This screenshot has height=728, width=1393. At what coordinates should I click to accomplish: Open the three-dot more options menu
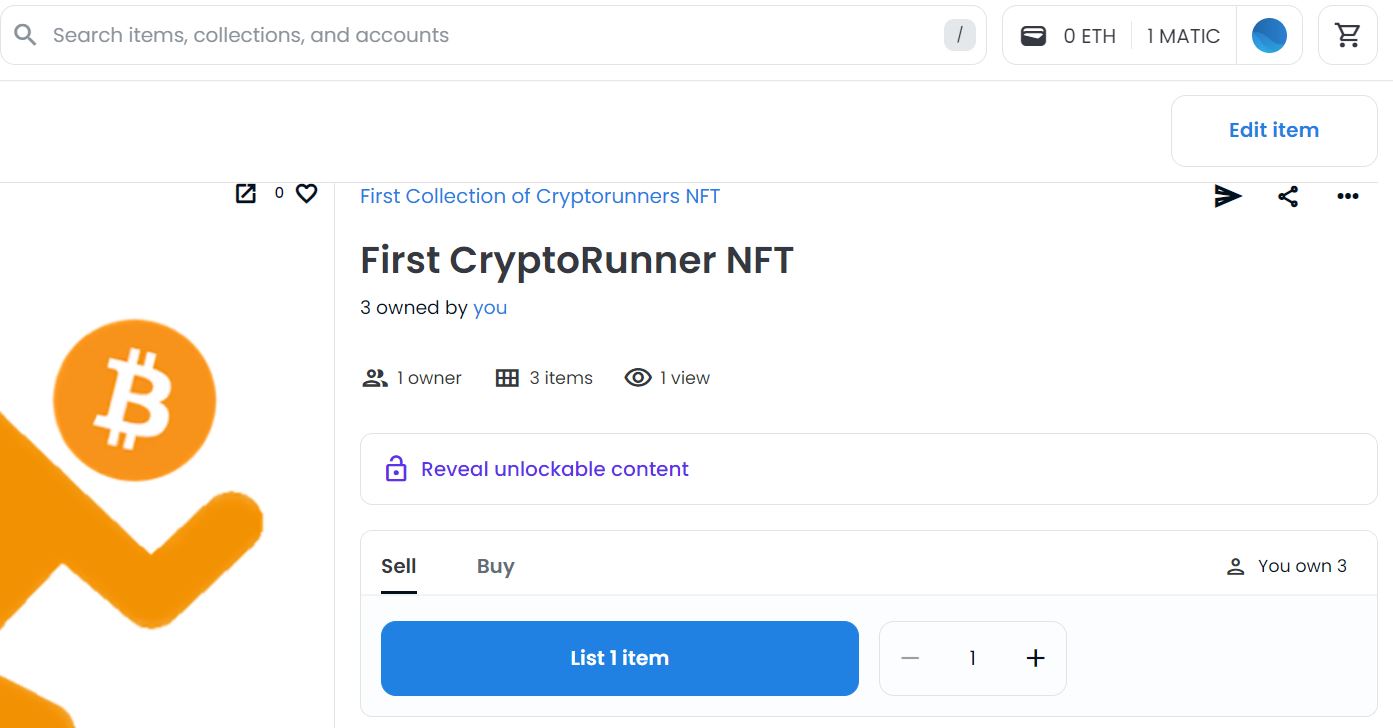click(x=1348, y=196)
